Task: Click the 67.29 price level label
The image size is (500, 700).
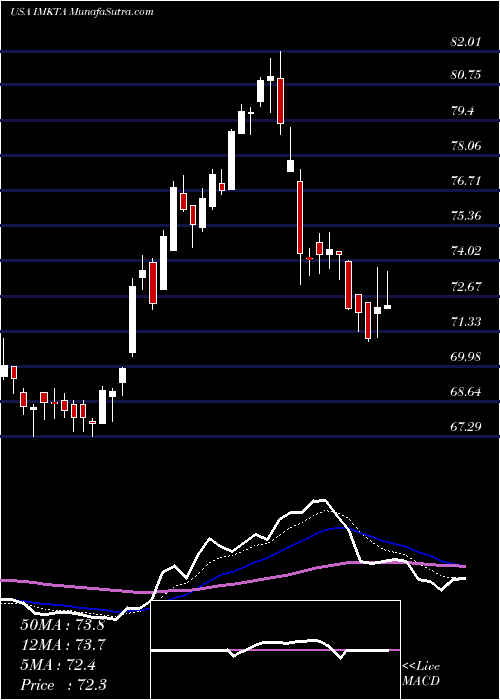Action: click(466, 427)
